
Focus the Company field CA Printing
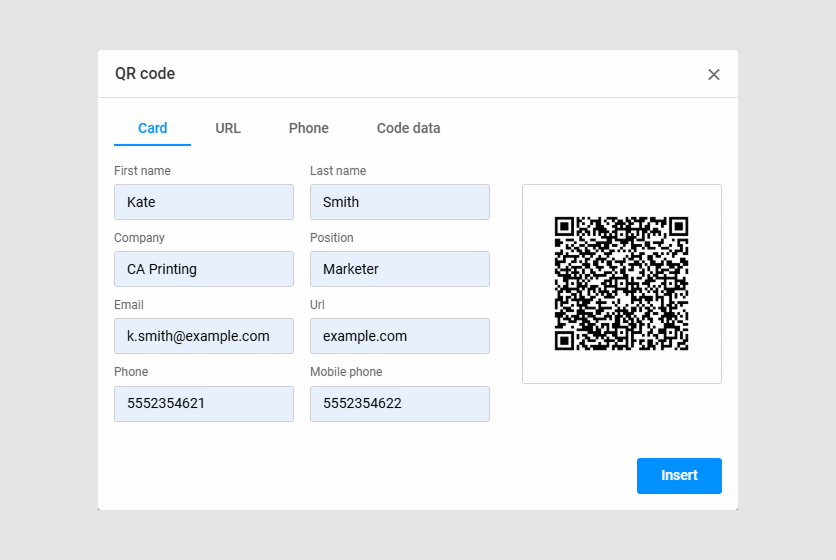204,269
